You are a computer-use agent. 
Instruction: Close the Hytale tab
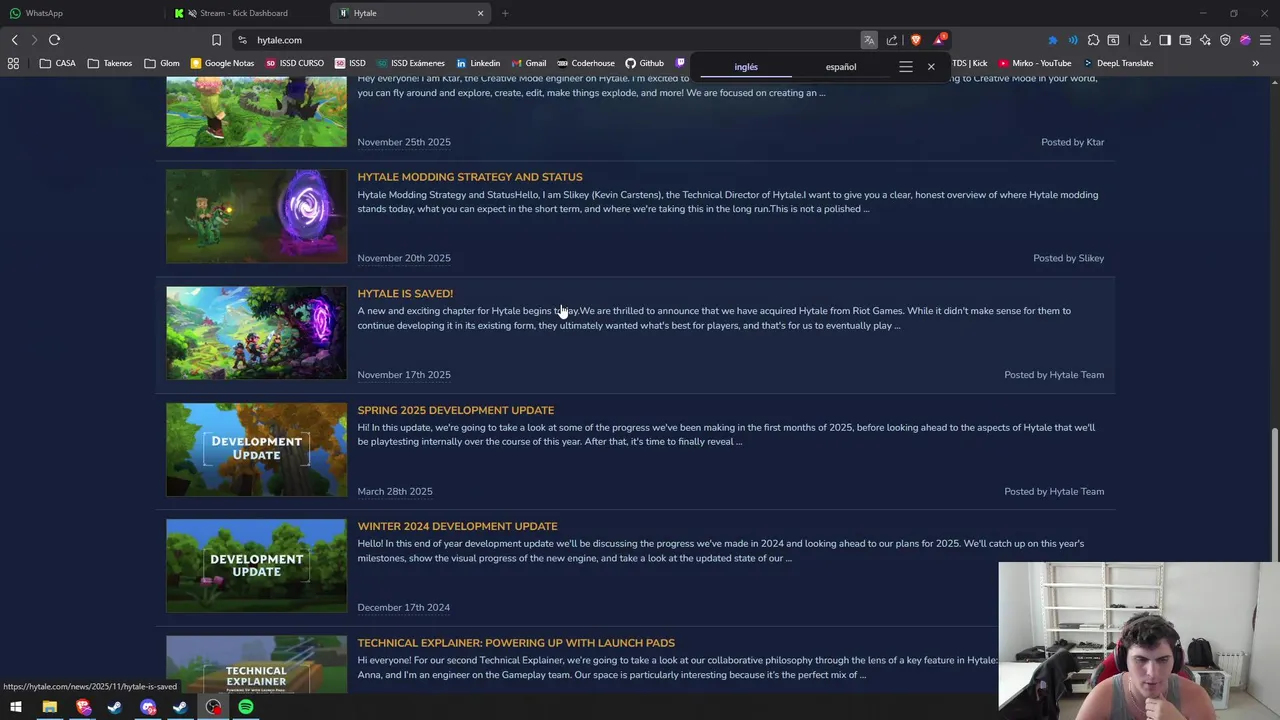click(x=480, y=13)
